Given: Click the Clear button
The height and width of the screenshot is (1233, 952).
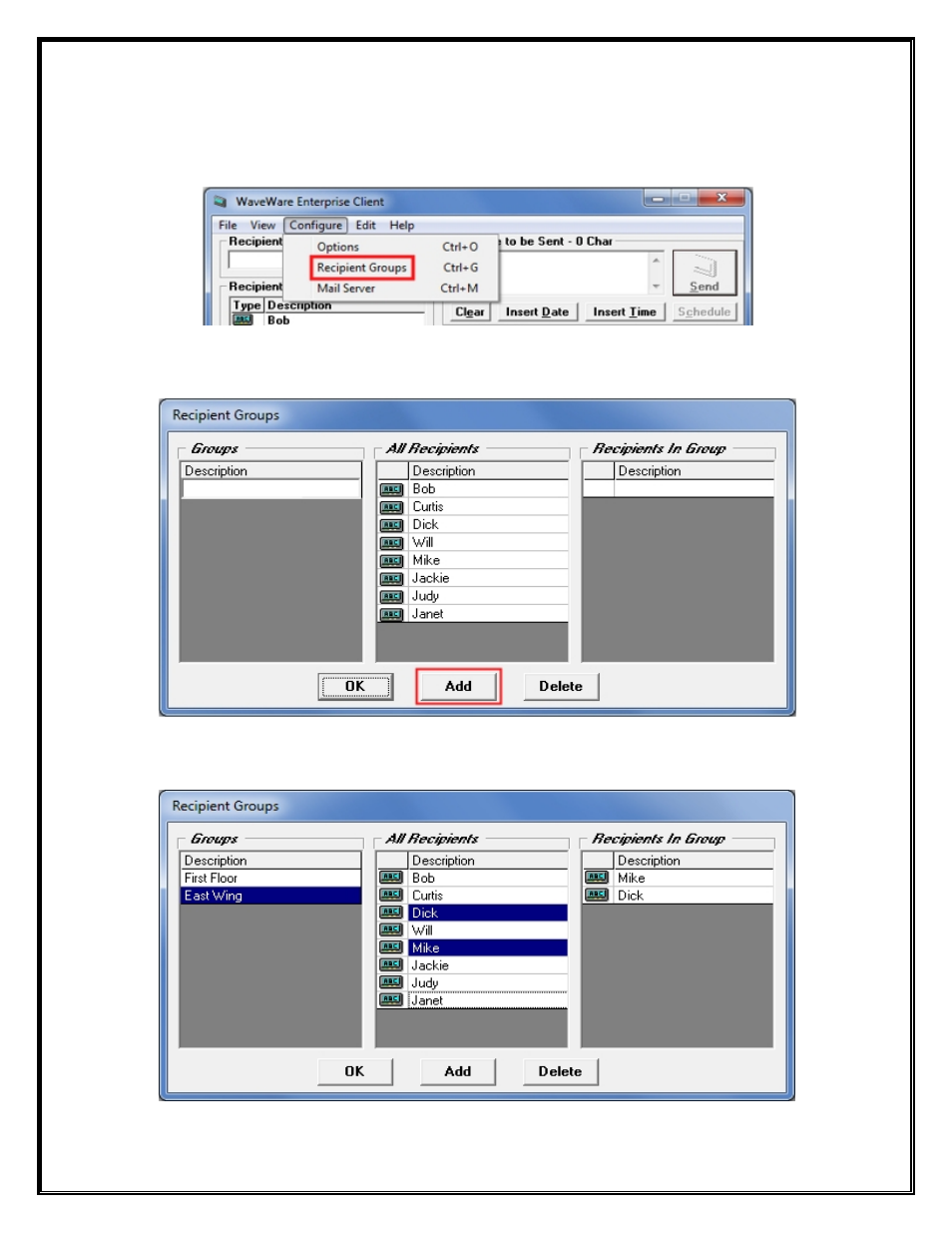Looking at the screenshot, I should tap(470, 312).
